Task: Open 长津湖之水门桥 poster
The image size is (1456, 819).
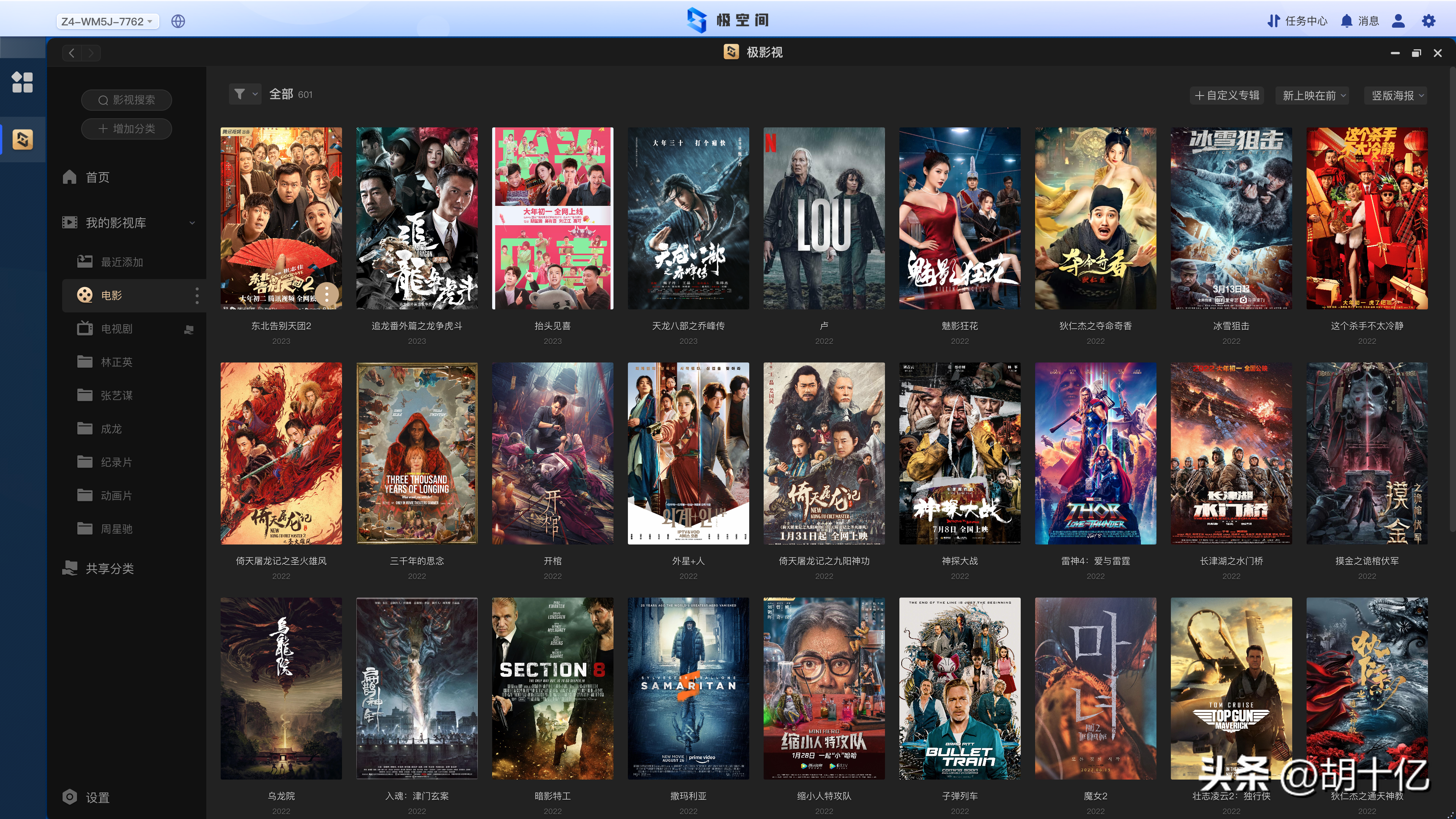Action: tap(1231, 453)
